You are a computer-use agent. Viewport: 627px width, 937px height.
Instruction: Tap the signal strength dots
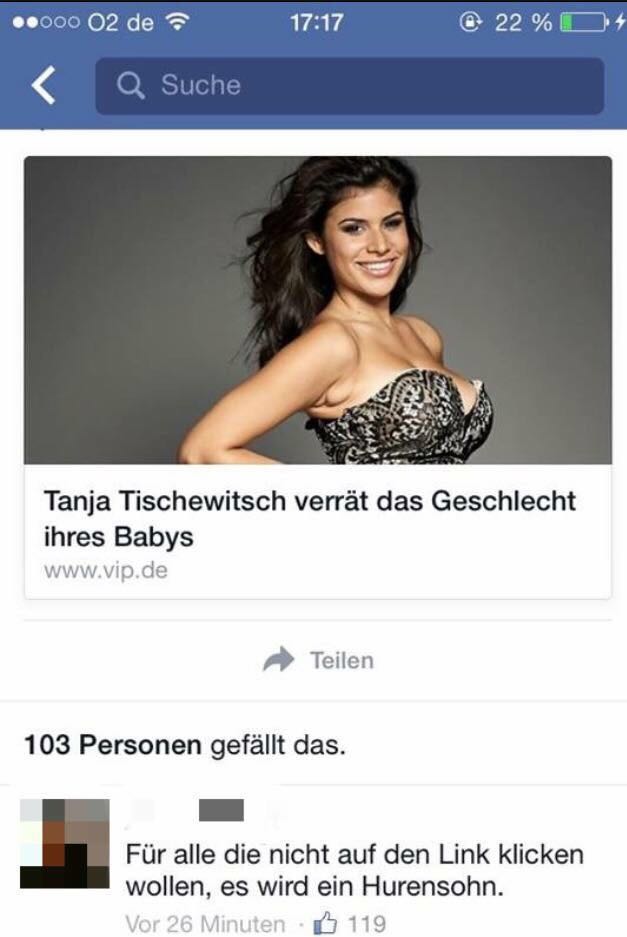tap(46, 23)
